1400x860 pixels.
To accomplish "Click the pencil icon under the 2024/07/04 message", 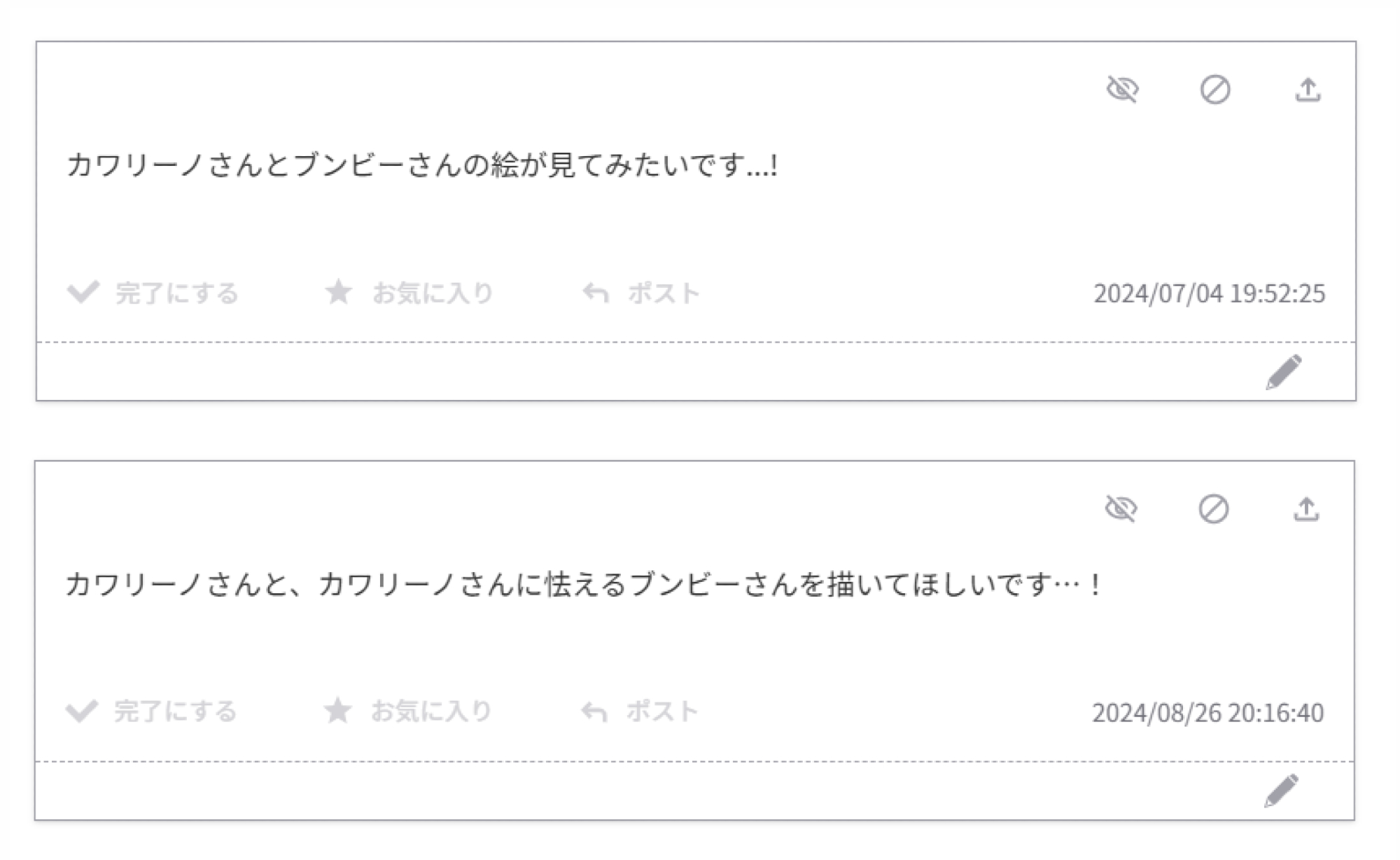I will [1283, 372].
